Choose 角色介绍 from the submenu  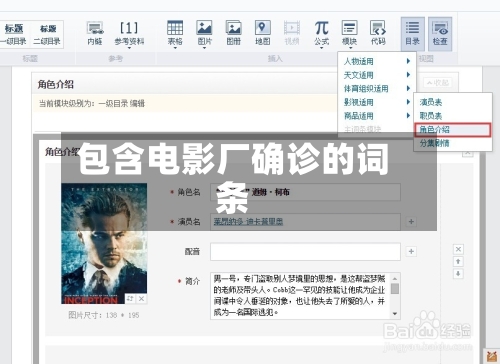(453, 130)
